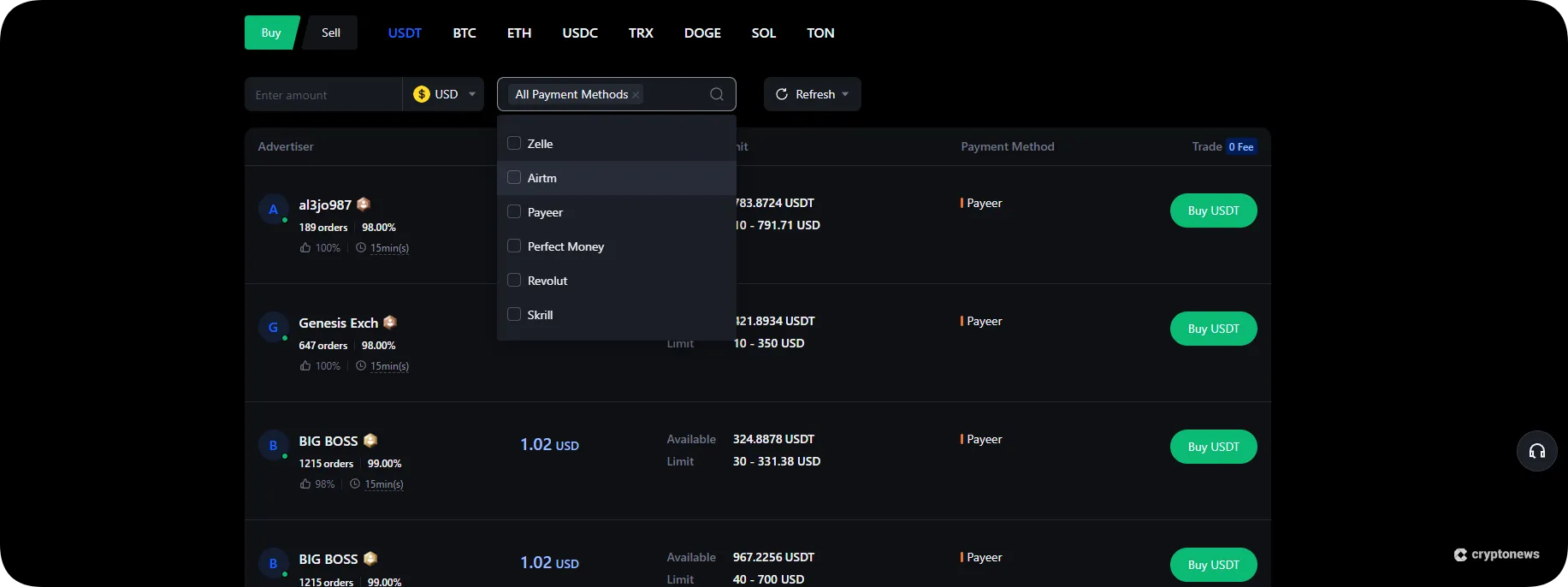Click the 10 - 350 USD limit
Image resolution: width=1568 pixels, height=587 pixels.
[769, 343]
